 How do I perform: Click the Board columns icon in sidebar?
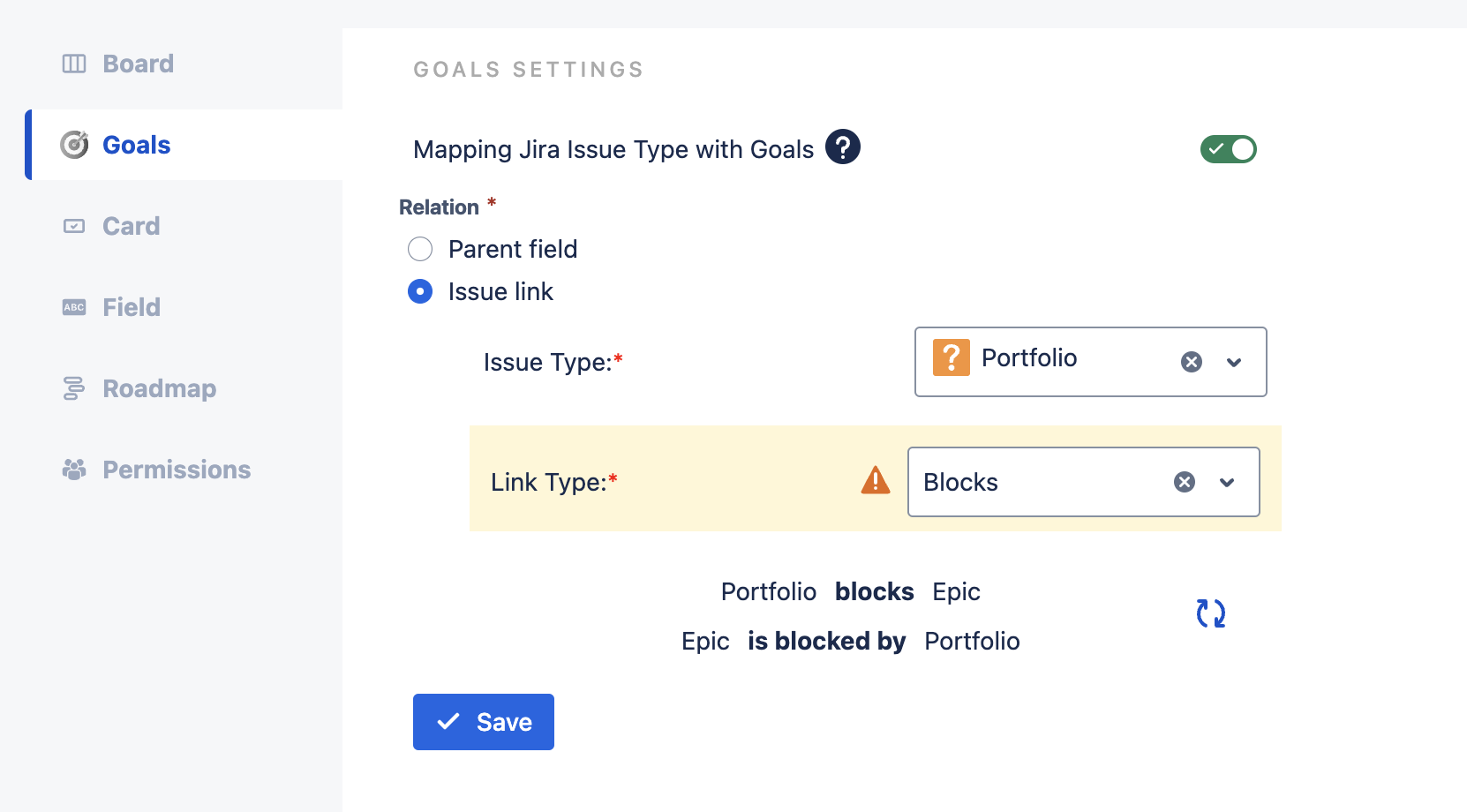coord(74,64)
